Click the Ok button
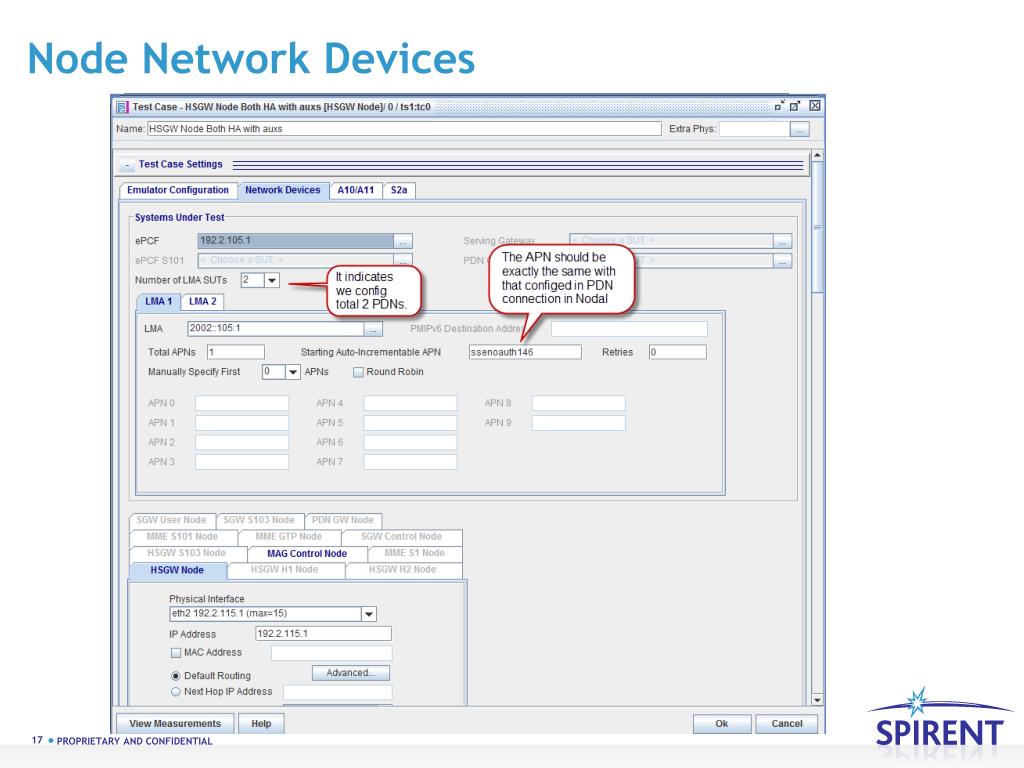 tap(722, 724)
